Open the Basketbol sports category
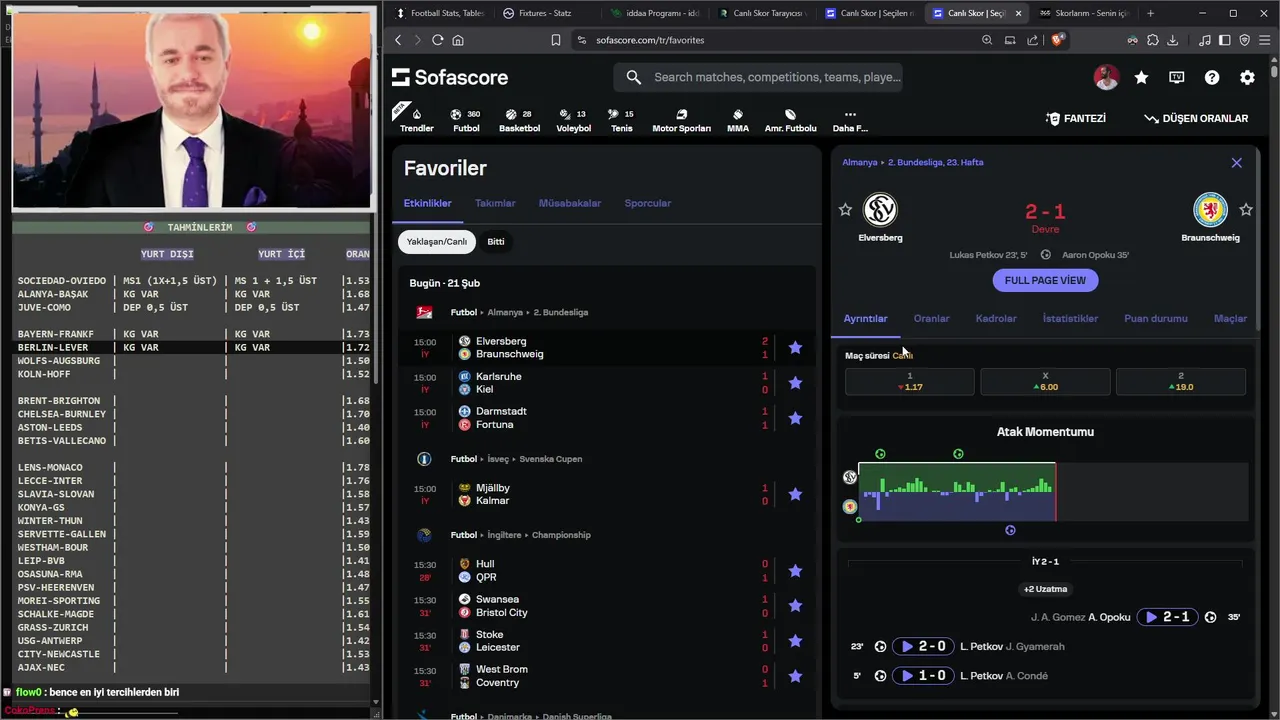 tap(519, 119)
